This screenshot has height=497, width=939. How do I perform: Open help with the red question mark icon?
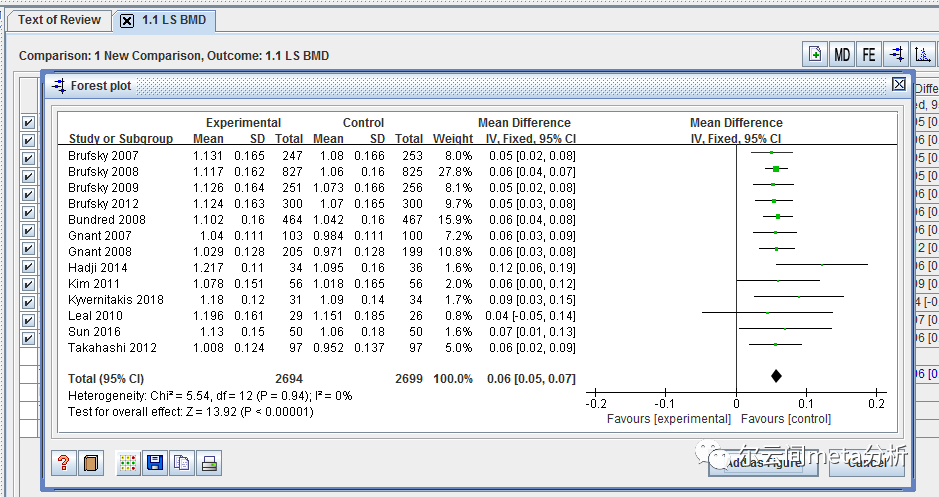pyautogui.click(x=63, y=463)
